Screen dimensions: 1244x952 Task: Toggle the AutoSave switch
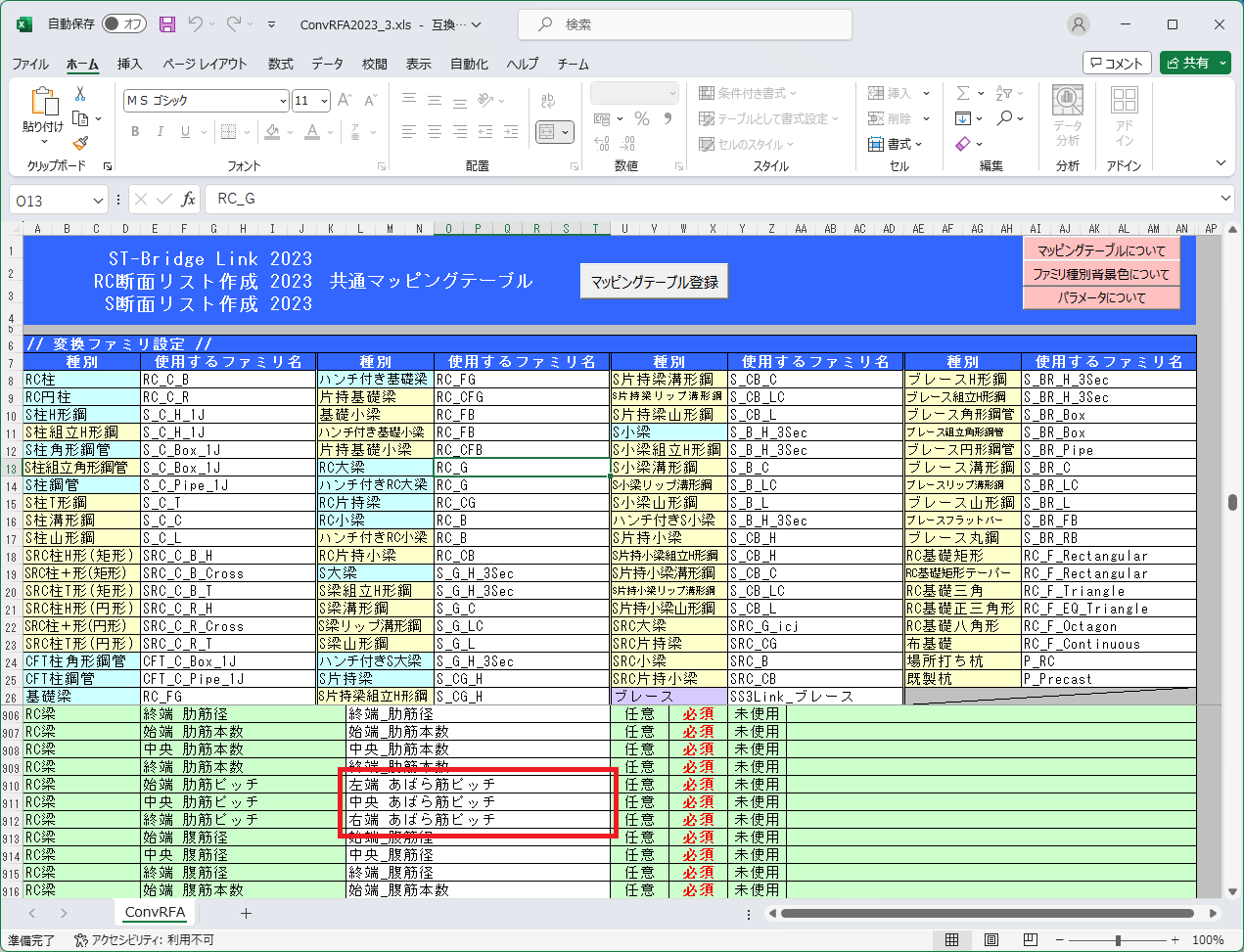point(124,23)
